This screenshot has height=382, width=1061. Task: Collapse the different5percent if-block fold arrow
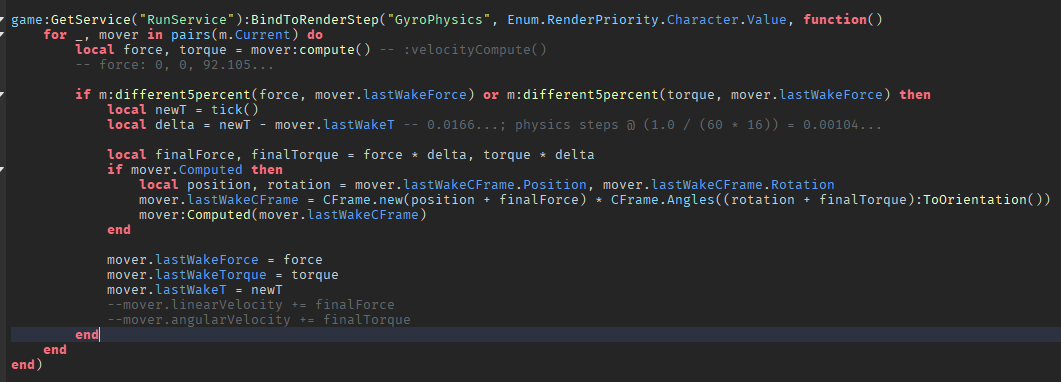click(x=3, y=95)
